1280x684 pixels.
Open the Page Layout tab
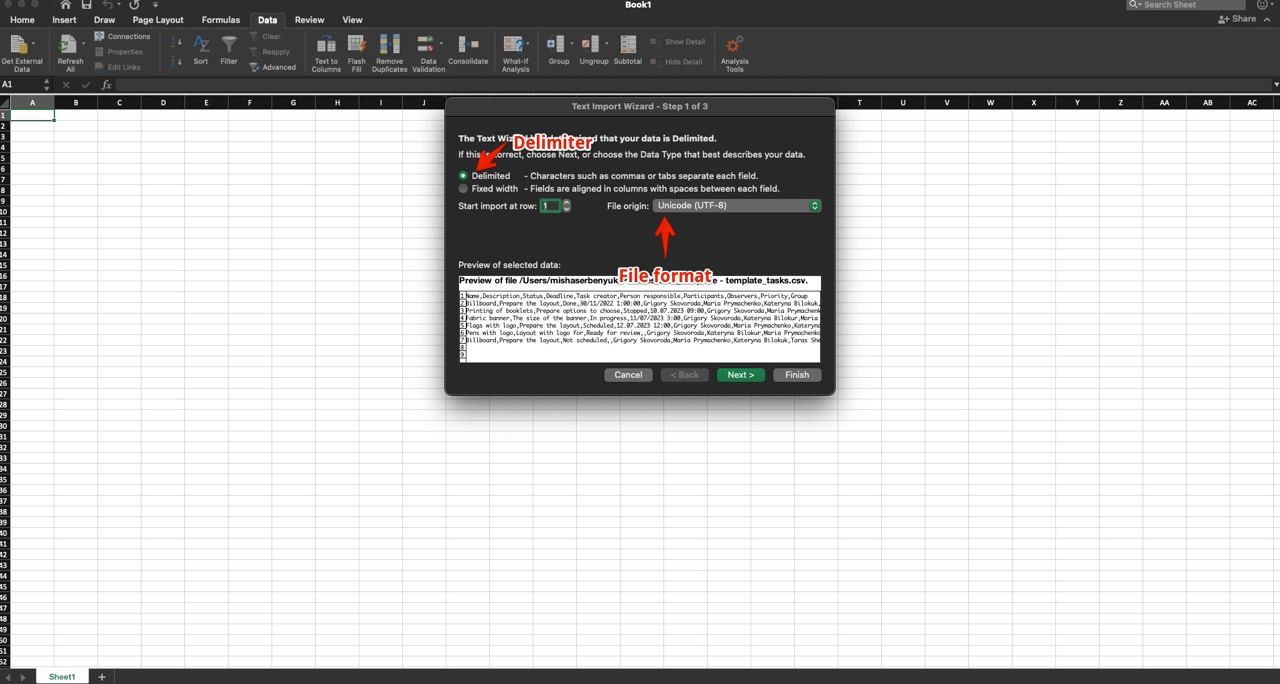coord(158,20)
